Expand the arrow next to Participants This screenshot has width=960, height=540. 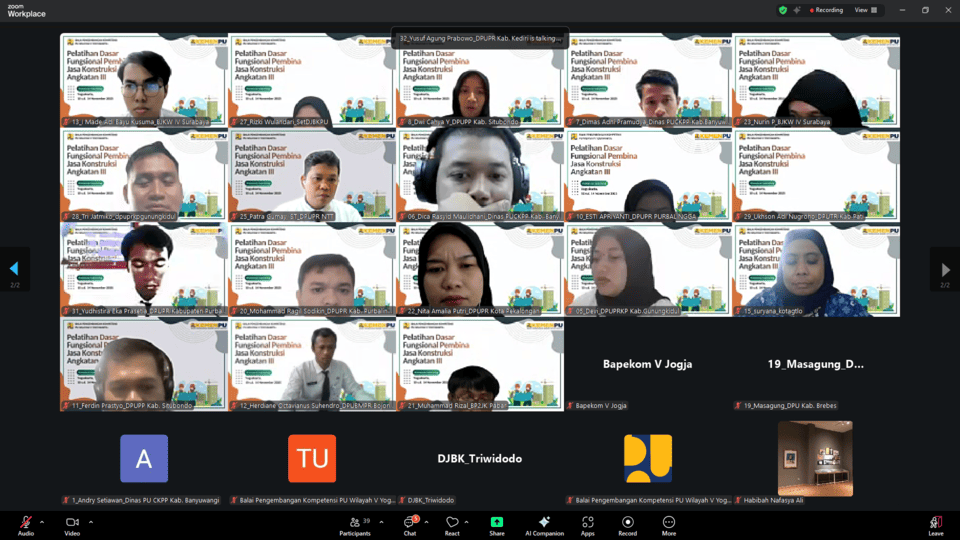pyautogui.click(x=381, y=521)
